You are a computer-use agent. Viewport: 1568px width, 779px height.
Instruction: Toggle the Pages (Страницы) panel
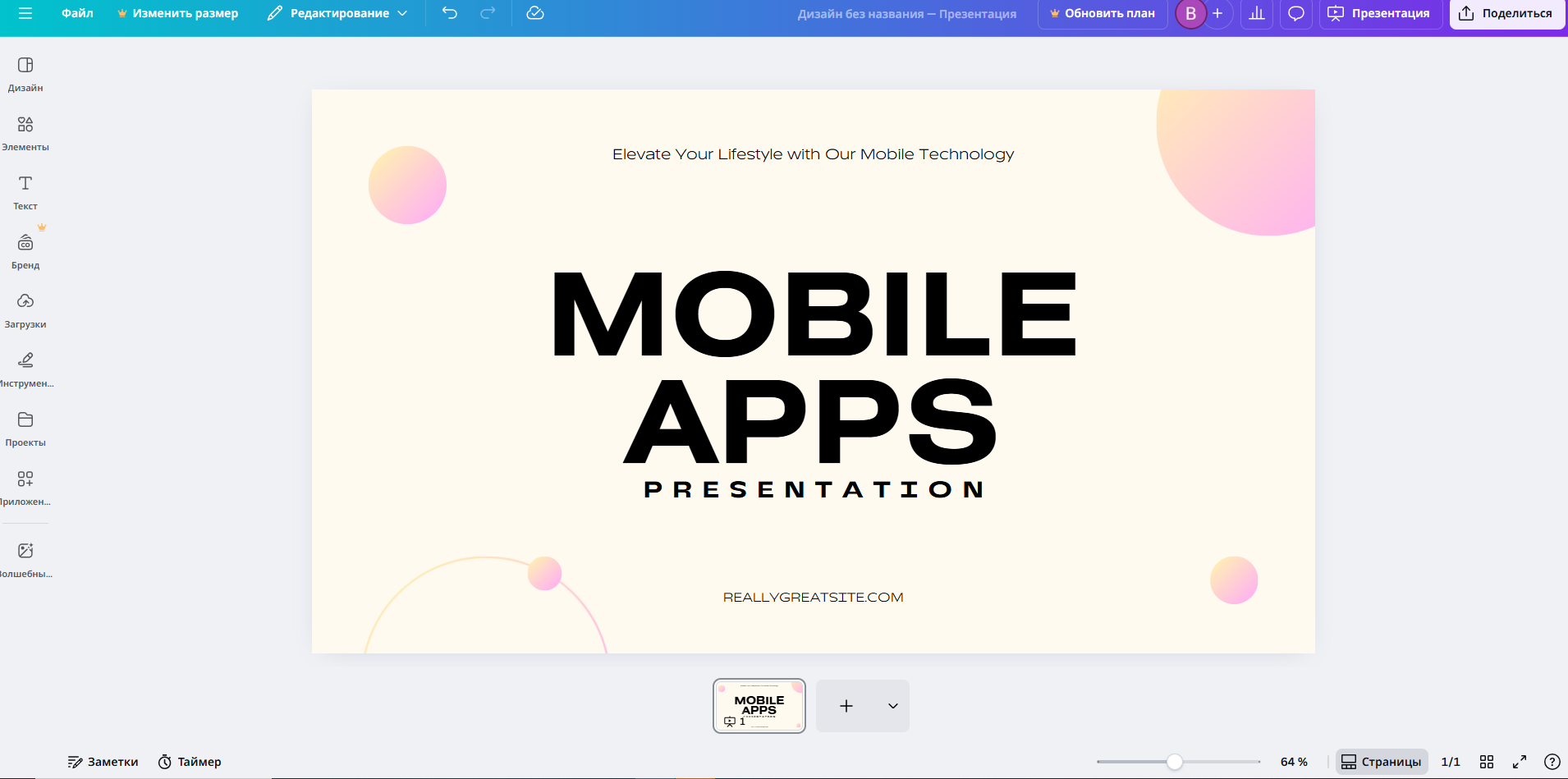(x=1382, y=762)
